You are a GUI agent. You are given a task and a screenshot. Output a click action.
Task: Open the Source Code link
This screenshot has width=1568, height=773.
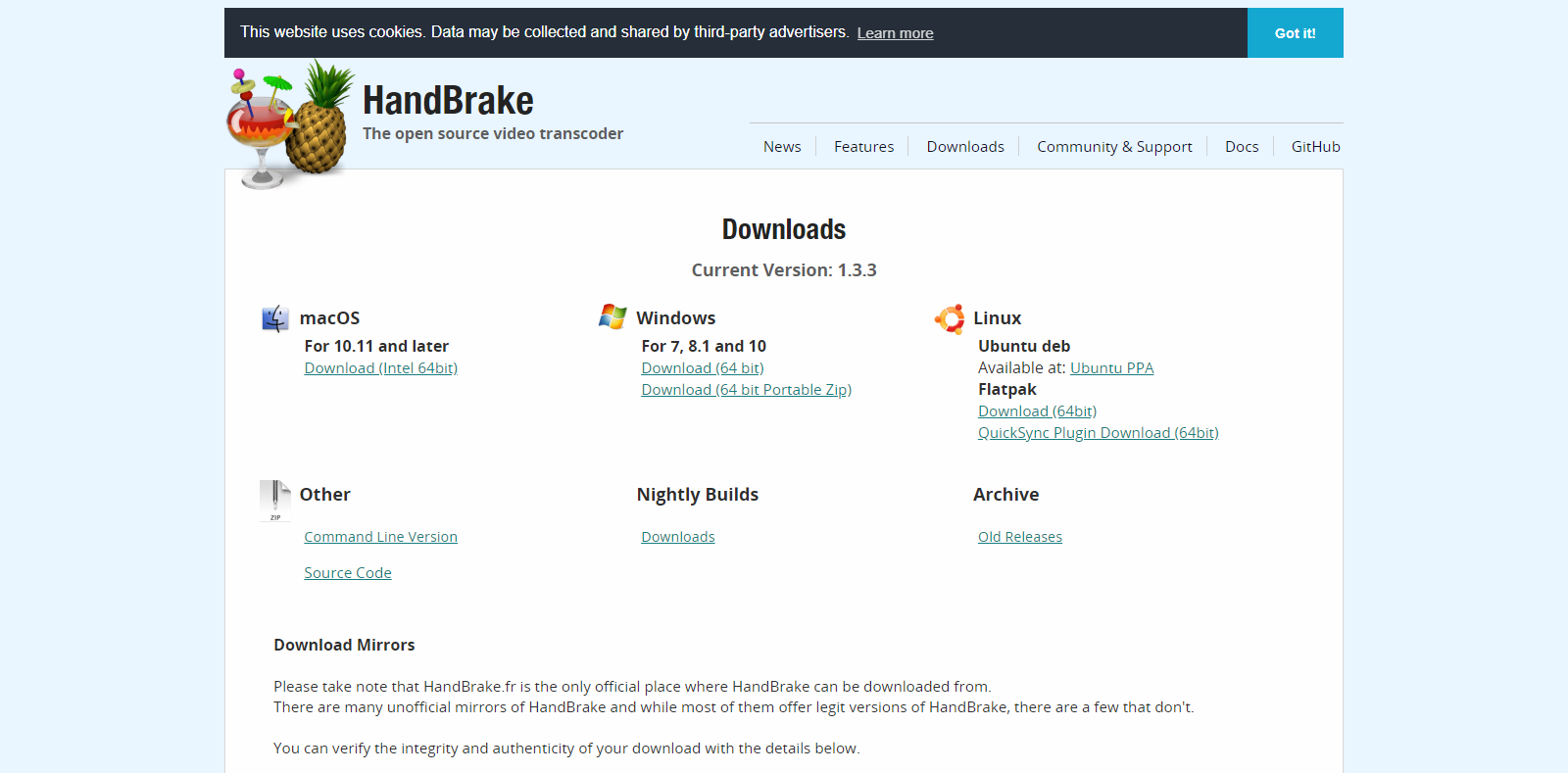pos(347,573)
